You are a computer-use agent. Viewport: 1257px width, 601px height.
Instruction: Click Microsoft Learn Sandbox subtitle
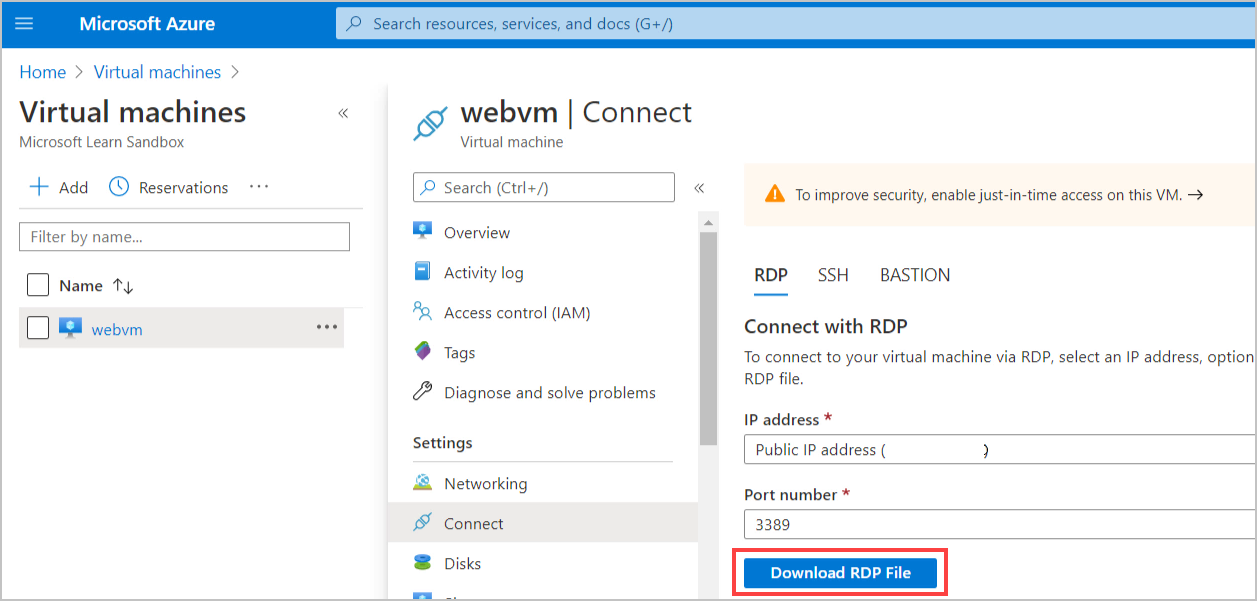tap(102, 142)
